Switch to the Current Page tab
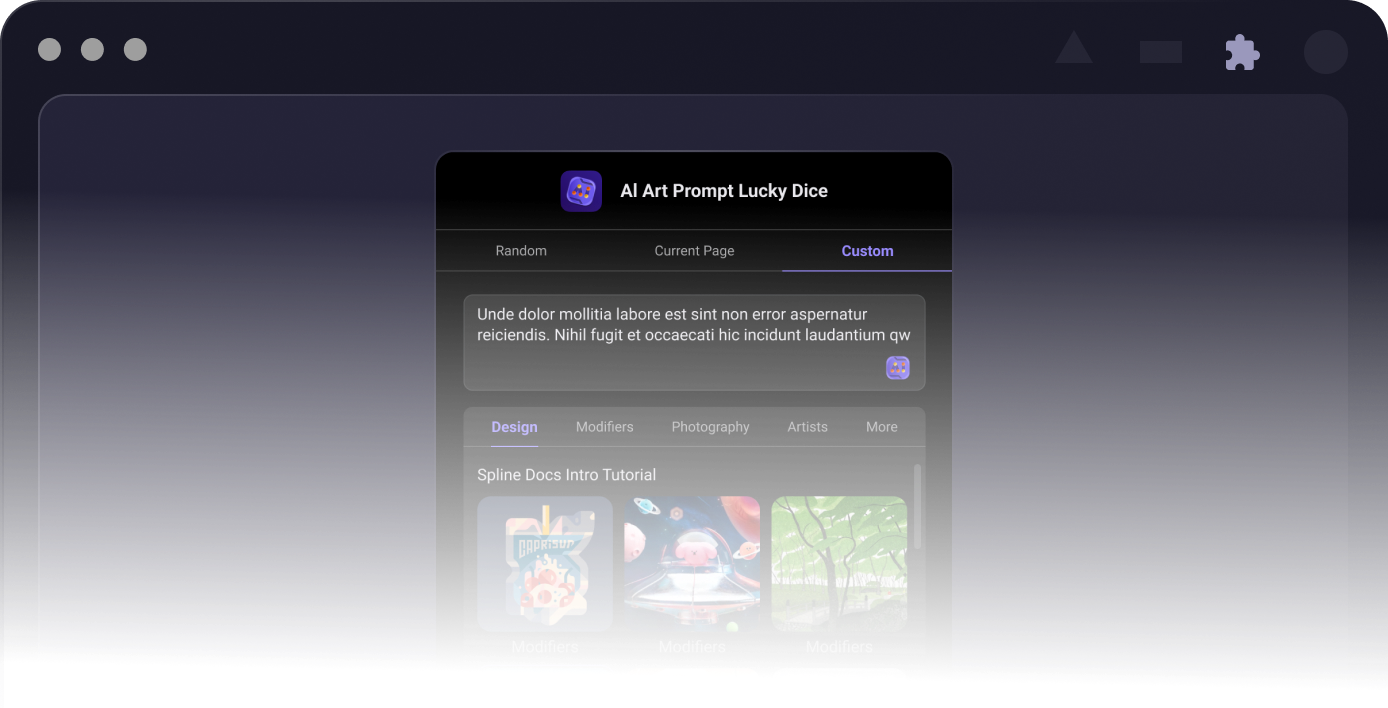The image size is (1388, 708). (694, 251)
